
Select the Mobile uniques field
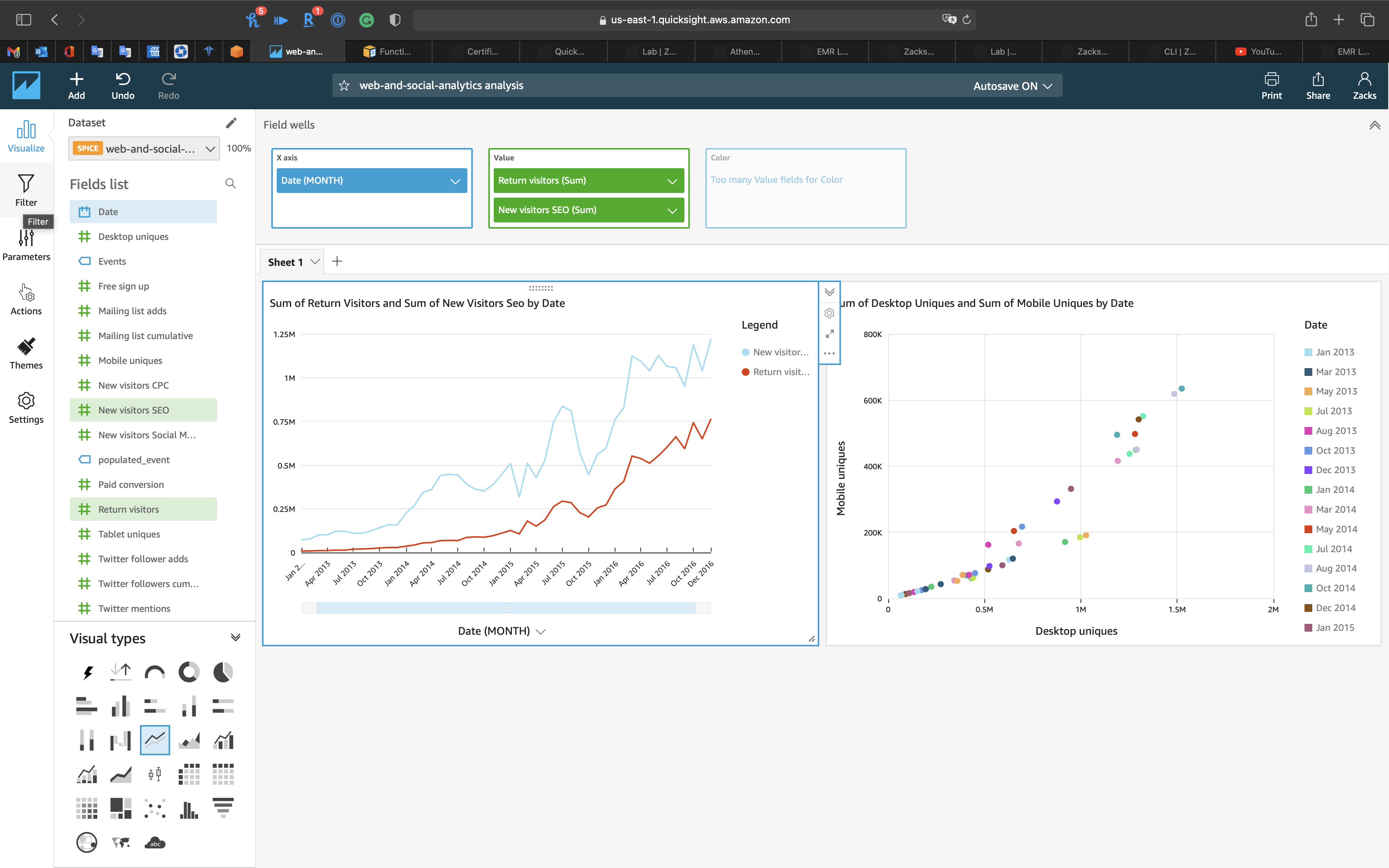pos(130,360)
